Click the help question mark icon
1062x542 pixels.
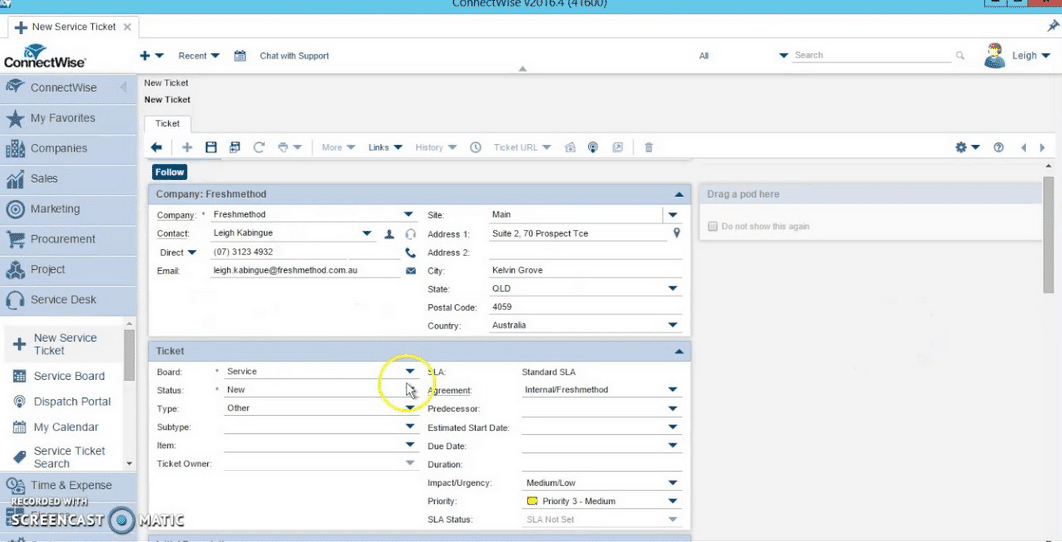(998, 147)
